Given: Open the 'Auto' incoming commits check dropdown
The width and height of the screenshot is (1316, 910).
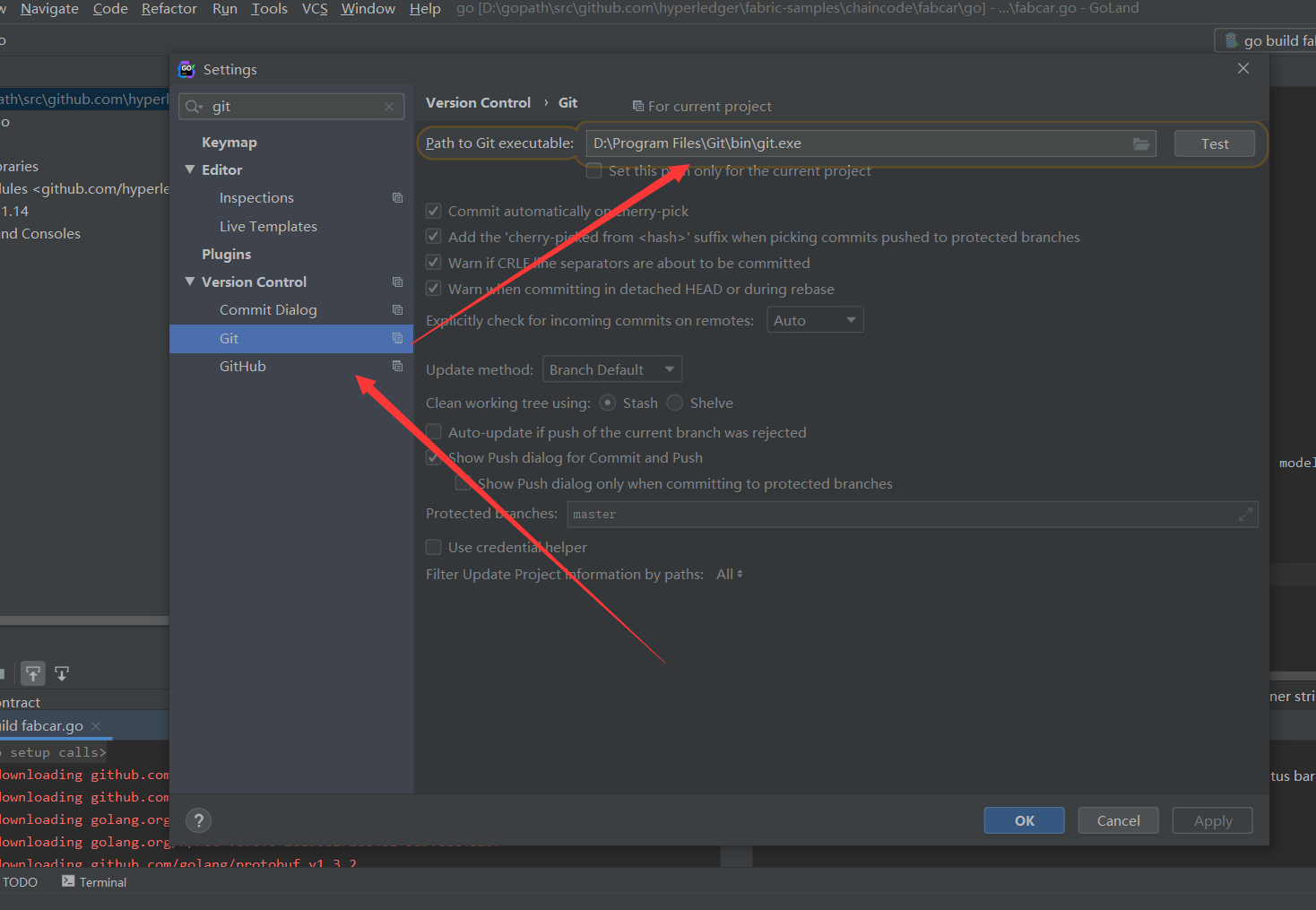Looking at the screenshot, I should coord(815,320).
